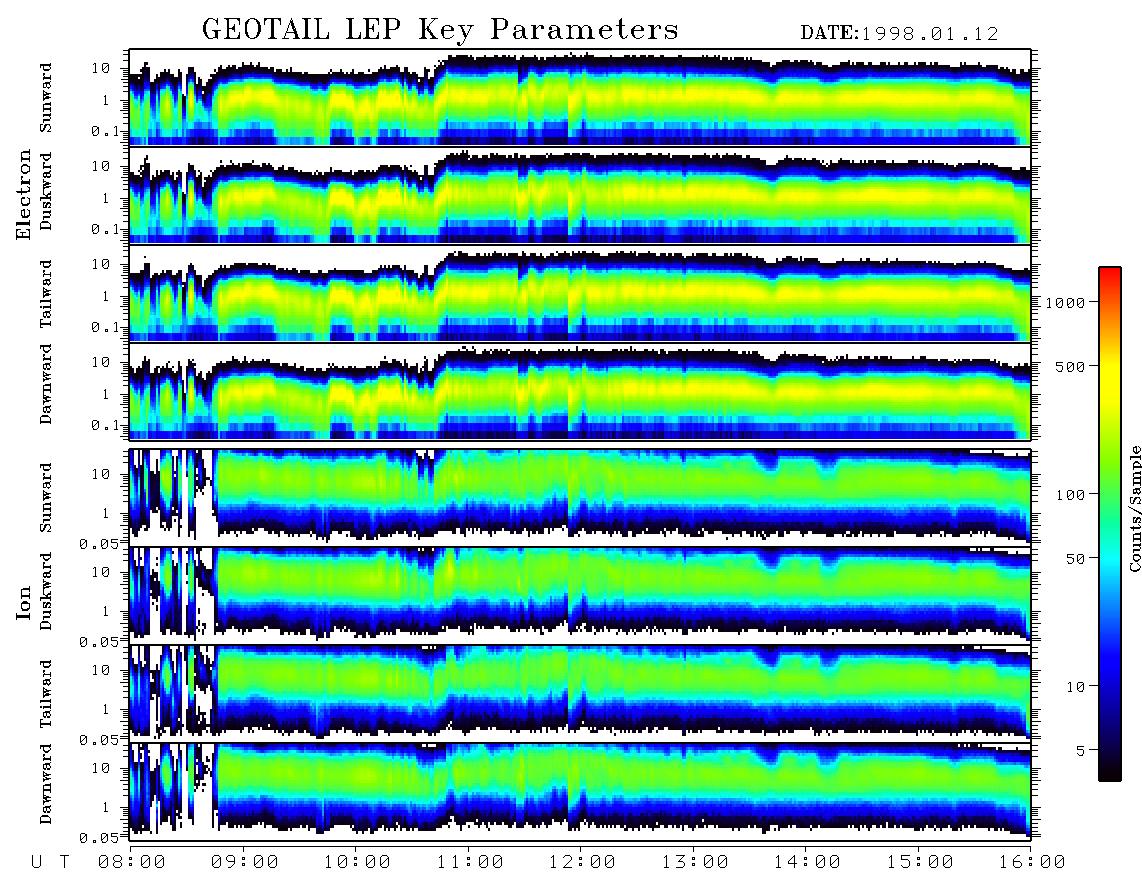Click the Electron Tailward spectrogram panel
Screen dimensions: 1142x880
click(x=580, y=294)
